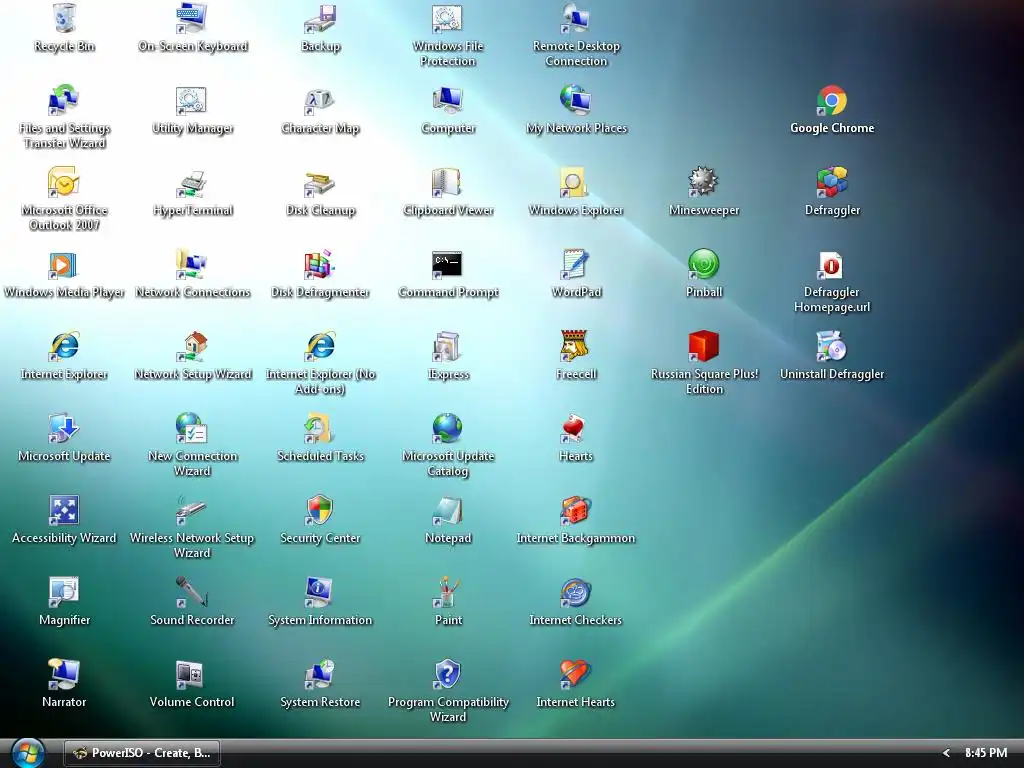Open the Character Map shortcut
The width and height of the screenshot is (1024, 768).
click(x=320, y=100)
